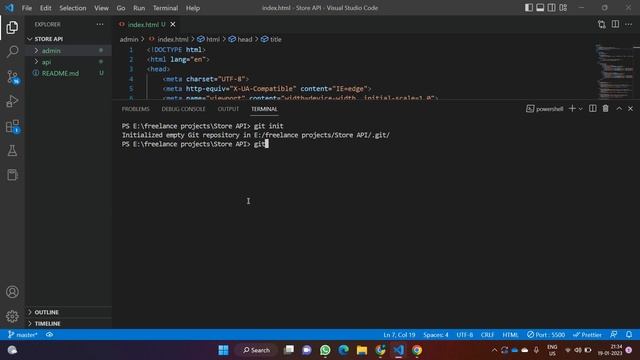Open the Edit menu

click(x=45, y=8)
